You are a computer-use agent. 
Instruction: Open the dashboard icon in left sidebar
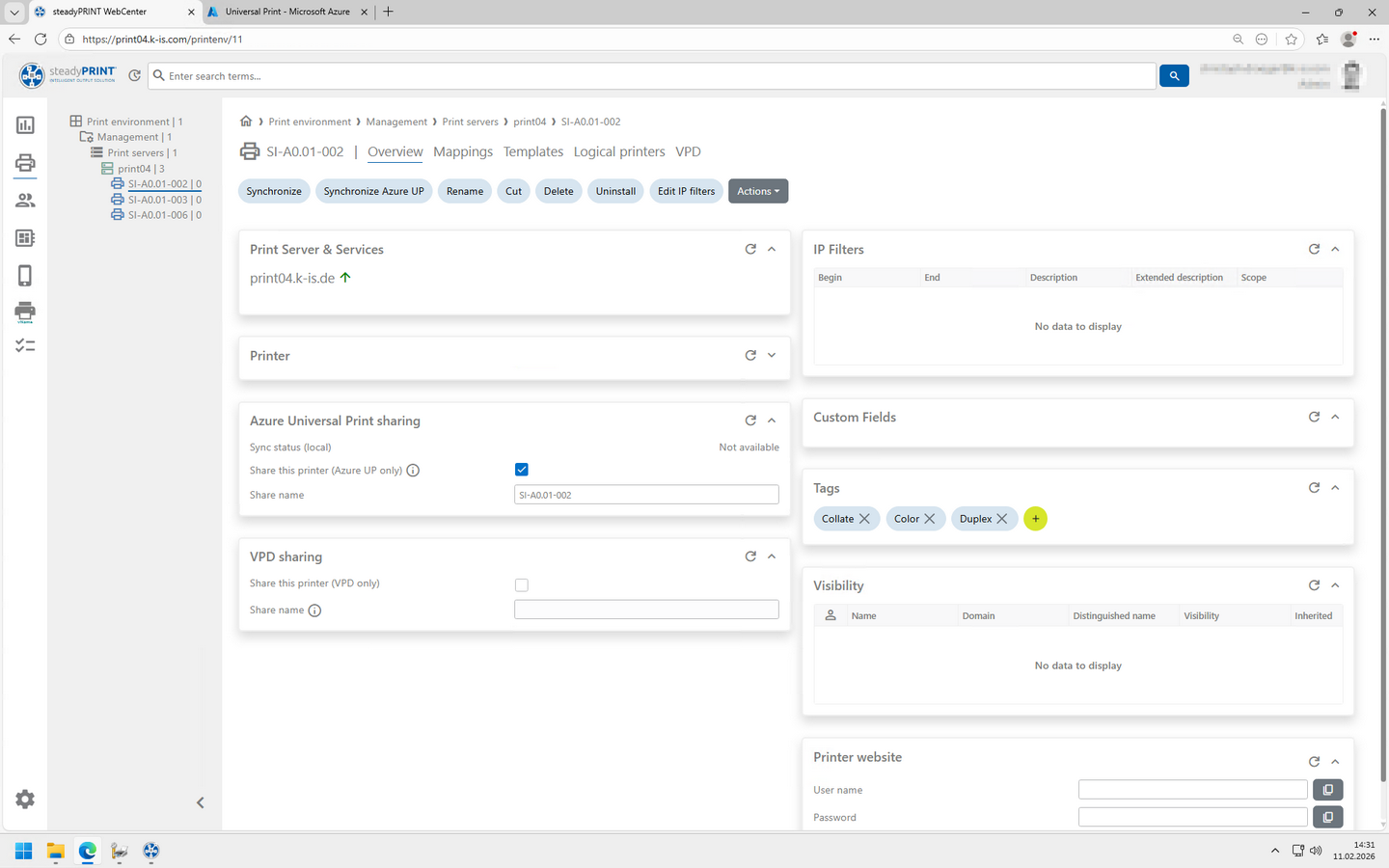point(25,125)
